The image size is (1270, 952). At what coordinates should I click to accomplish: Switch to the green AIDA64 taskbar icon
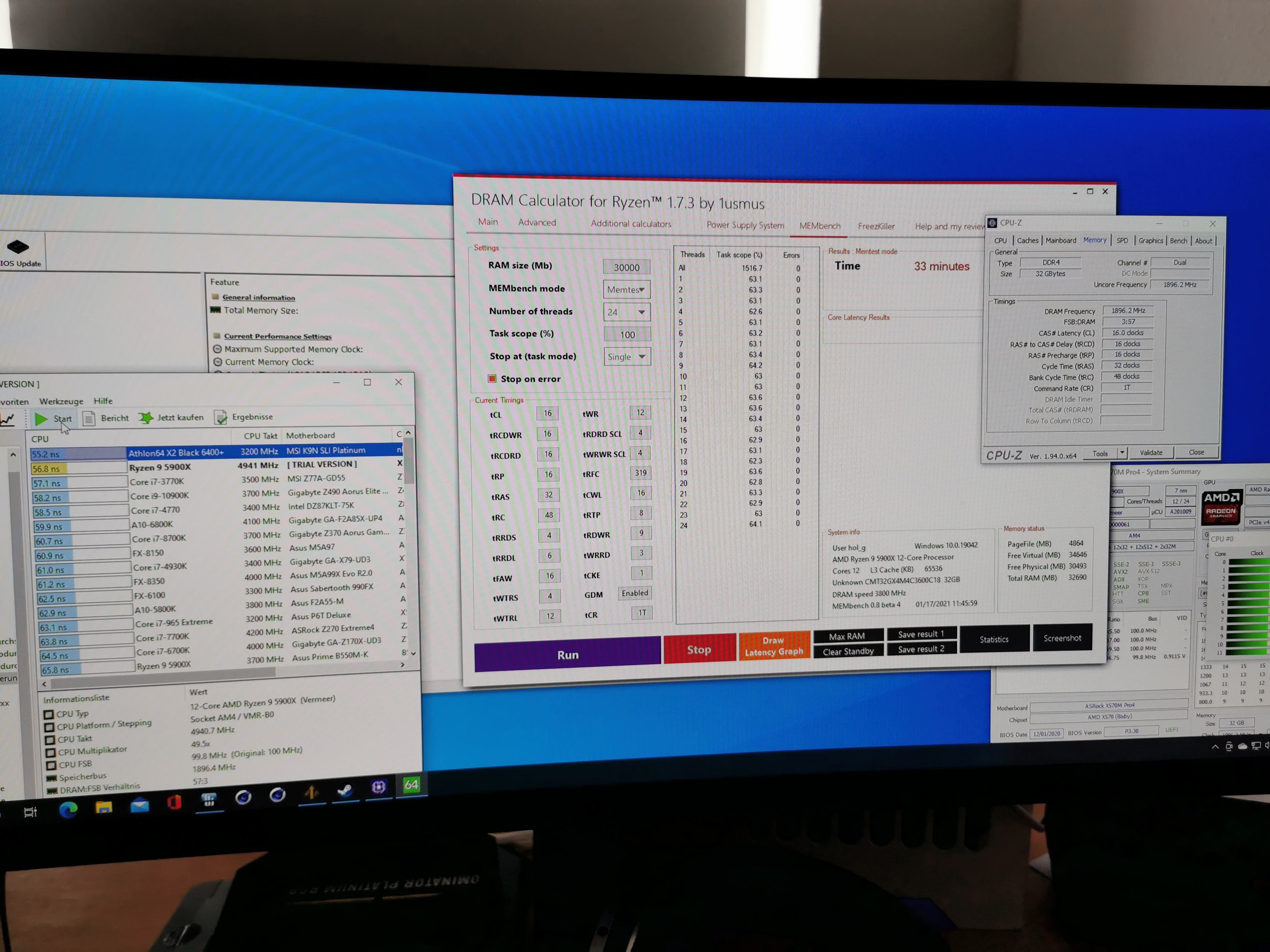pyautogui.click(x=411, y=784)
